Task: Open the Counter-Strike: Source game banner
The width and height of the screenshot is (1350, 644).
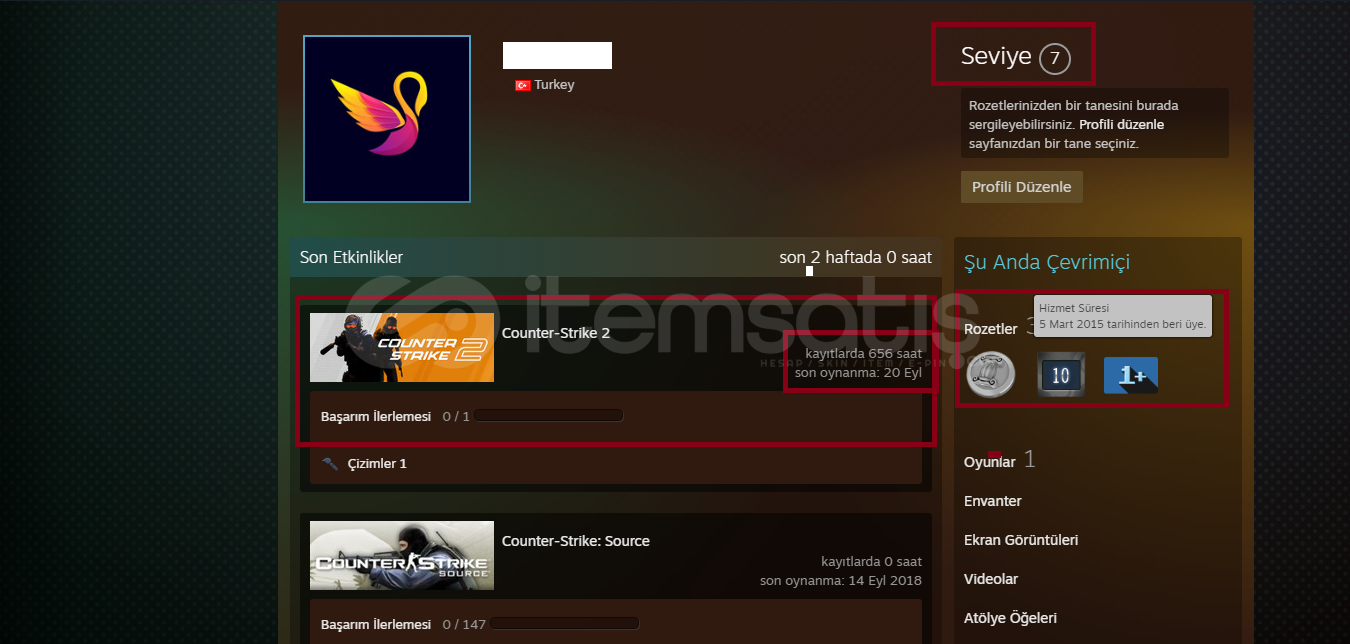Action: 402,555
